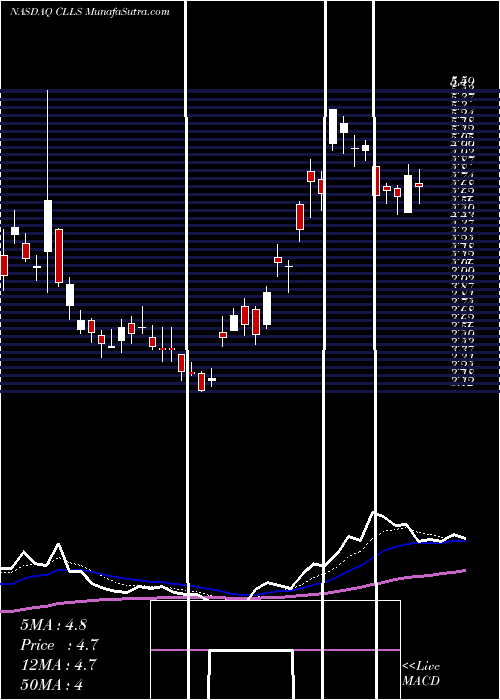Select the 5MA : 4.8 value
Viewport: 500px width, 700px height.
coord(53,625)
